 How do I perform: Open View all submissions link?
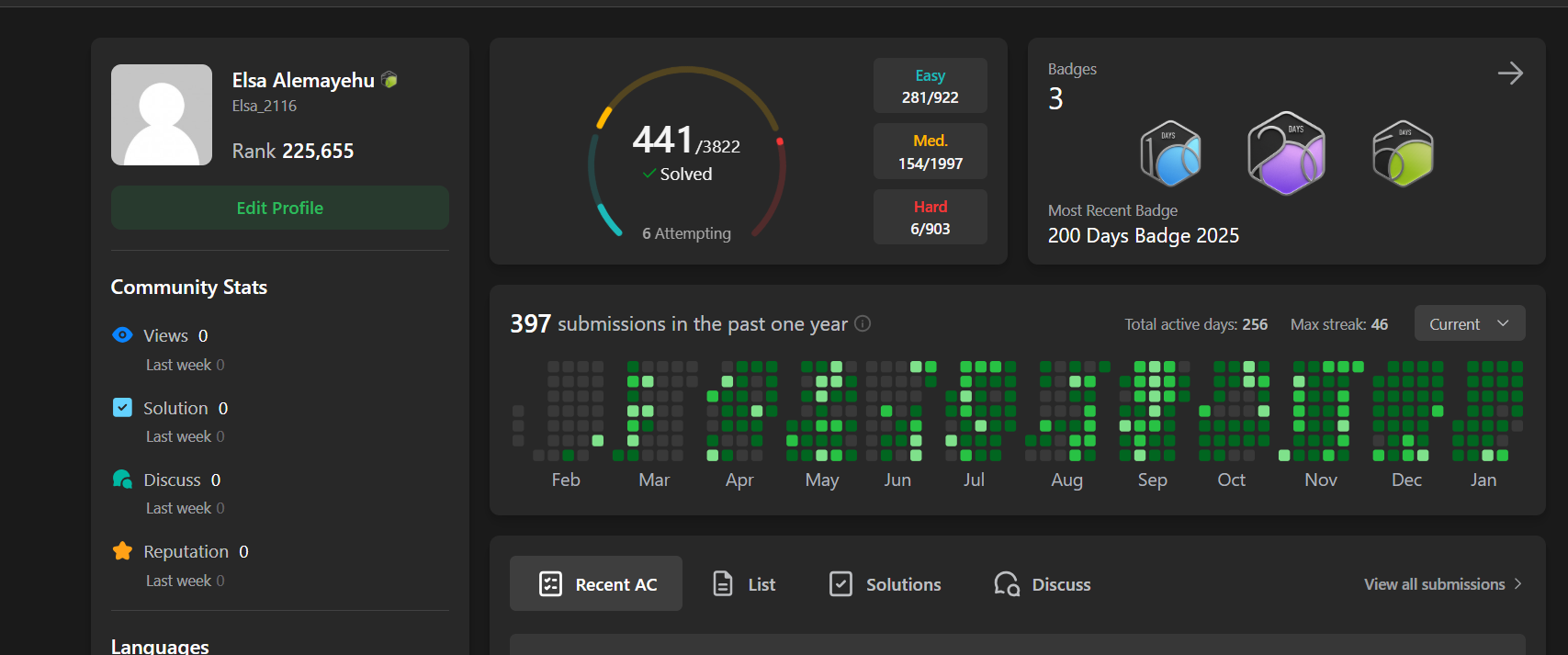(1442, 584)
